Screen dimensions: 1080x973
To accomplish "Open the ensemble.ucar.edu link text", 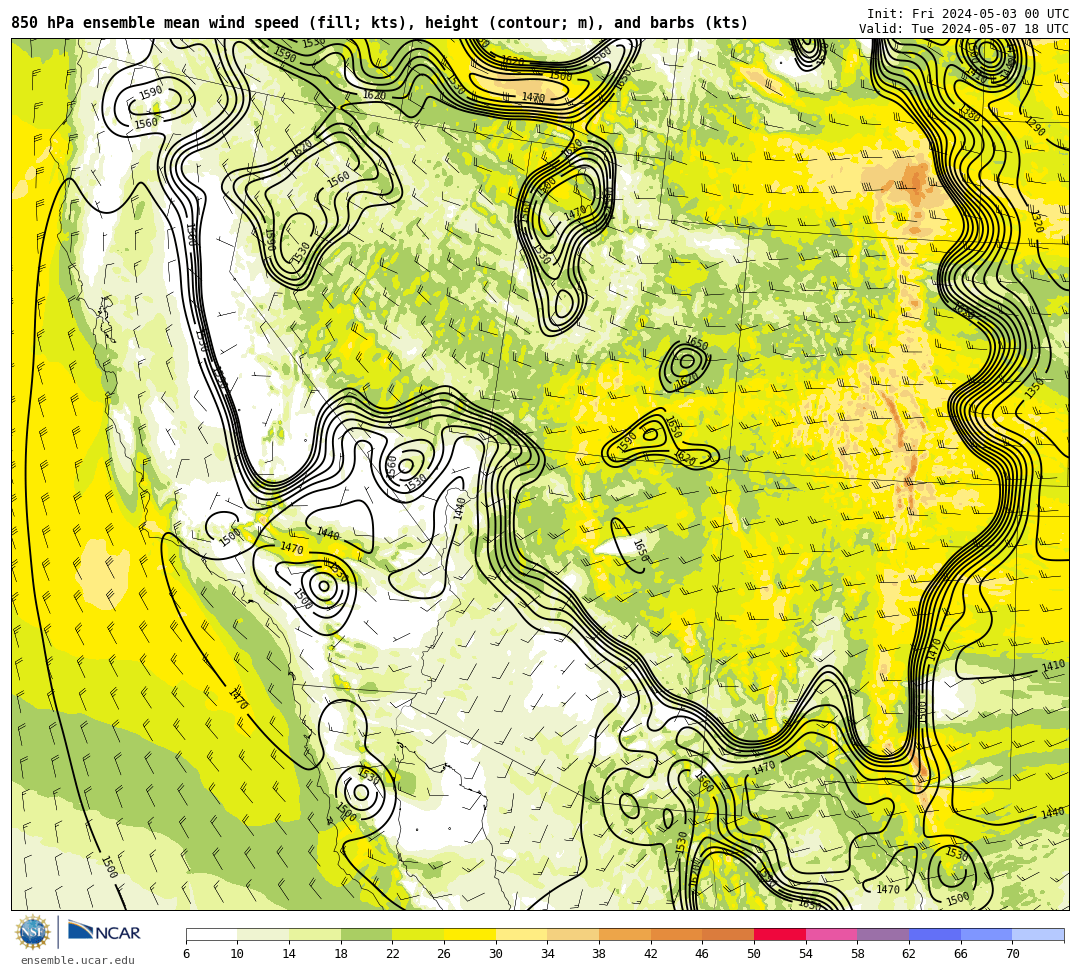I will tap(78, 960).
